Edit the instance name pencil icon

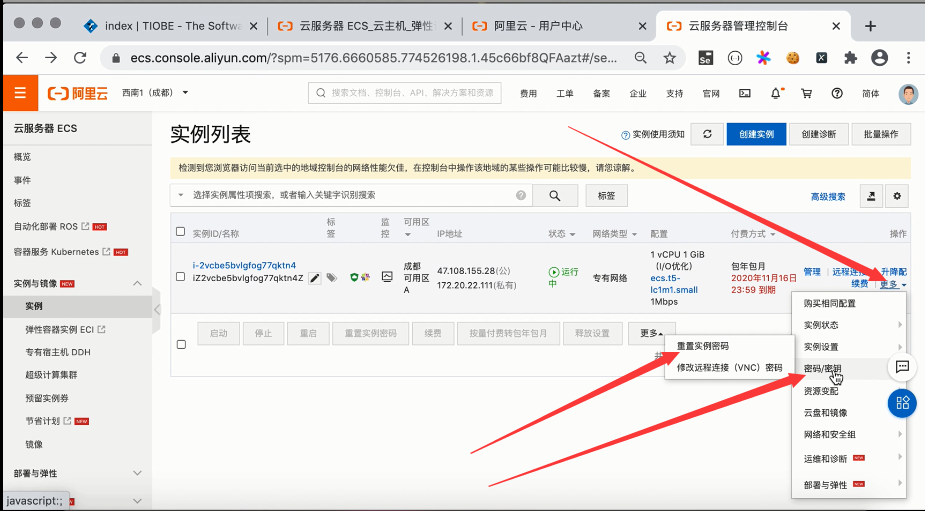point(315,278)
